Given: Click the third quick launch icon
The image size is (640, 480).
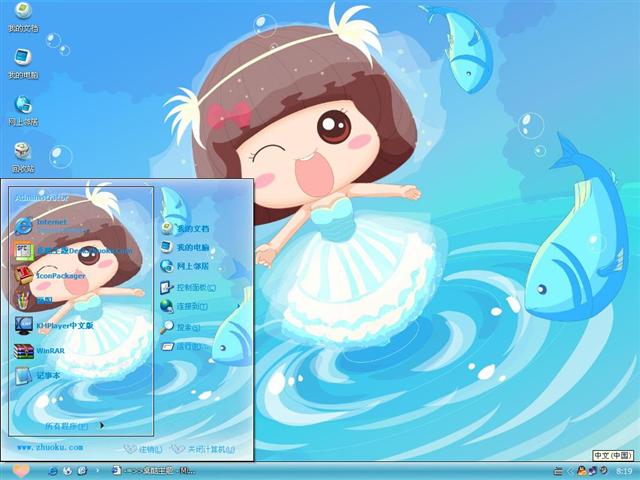Looking at the screenshot, I should pyautogui.click(x=82, y=471).
